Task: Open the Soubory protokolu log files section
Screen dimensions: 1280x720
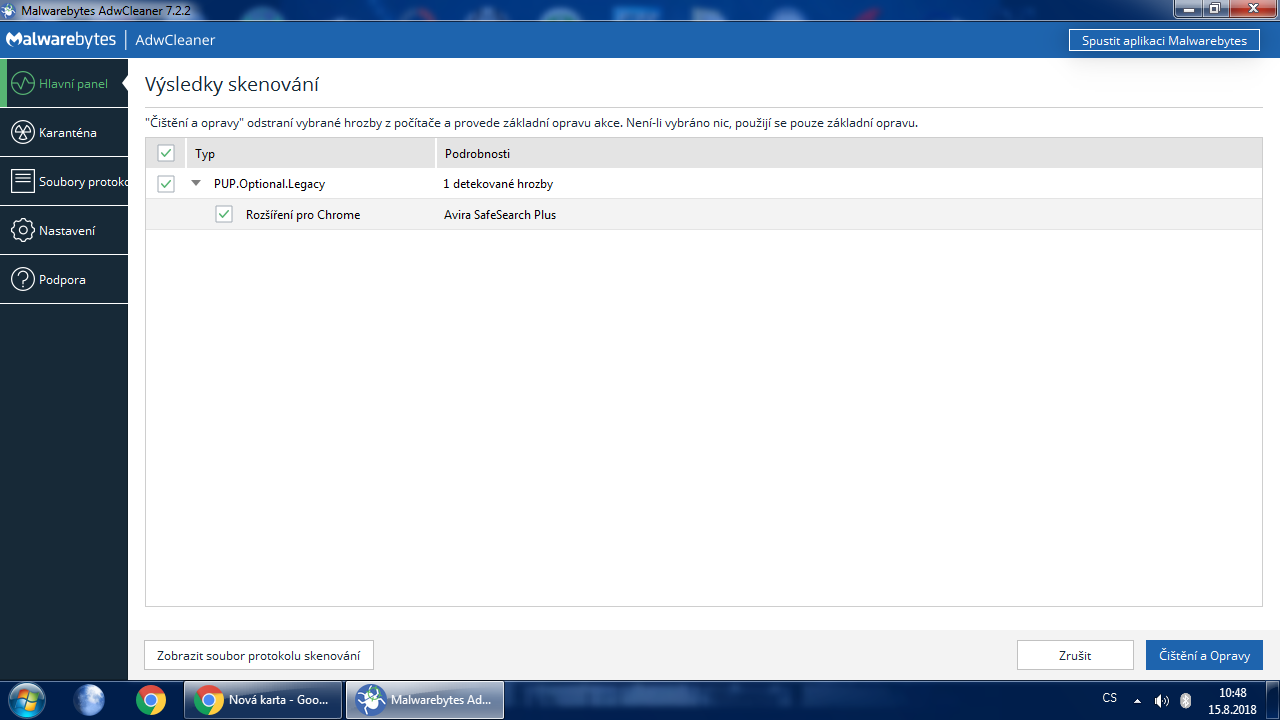Action: 64,182
